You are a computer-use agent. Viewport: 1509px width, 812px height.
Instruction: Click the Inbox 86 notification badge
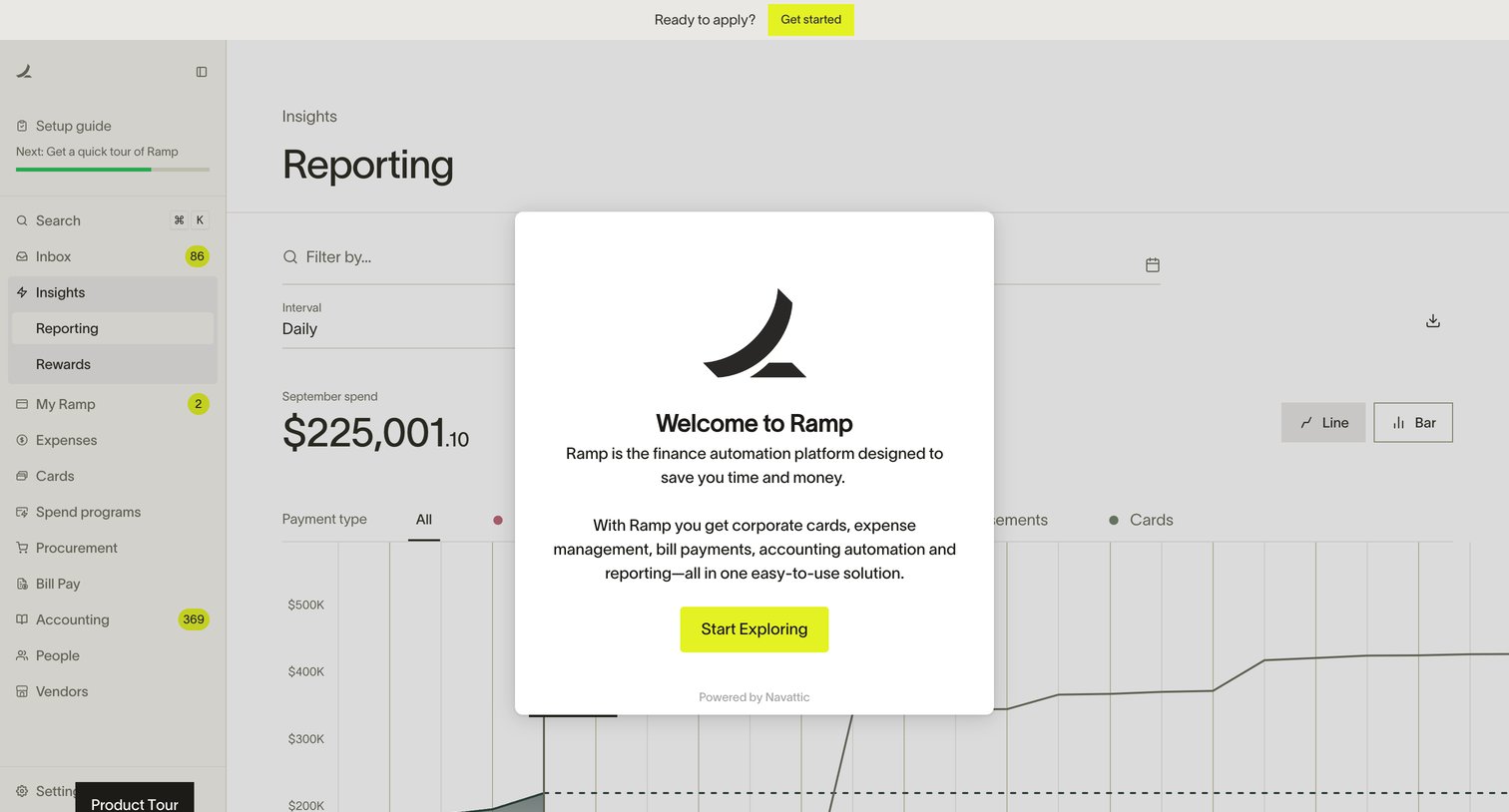pyautogui.click(x=197, y=256)
